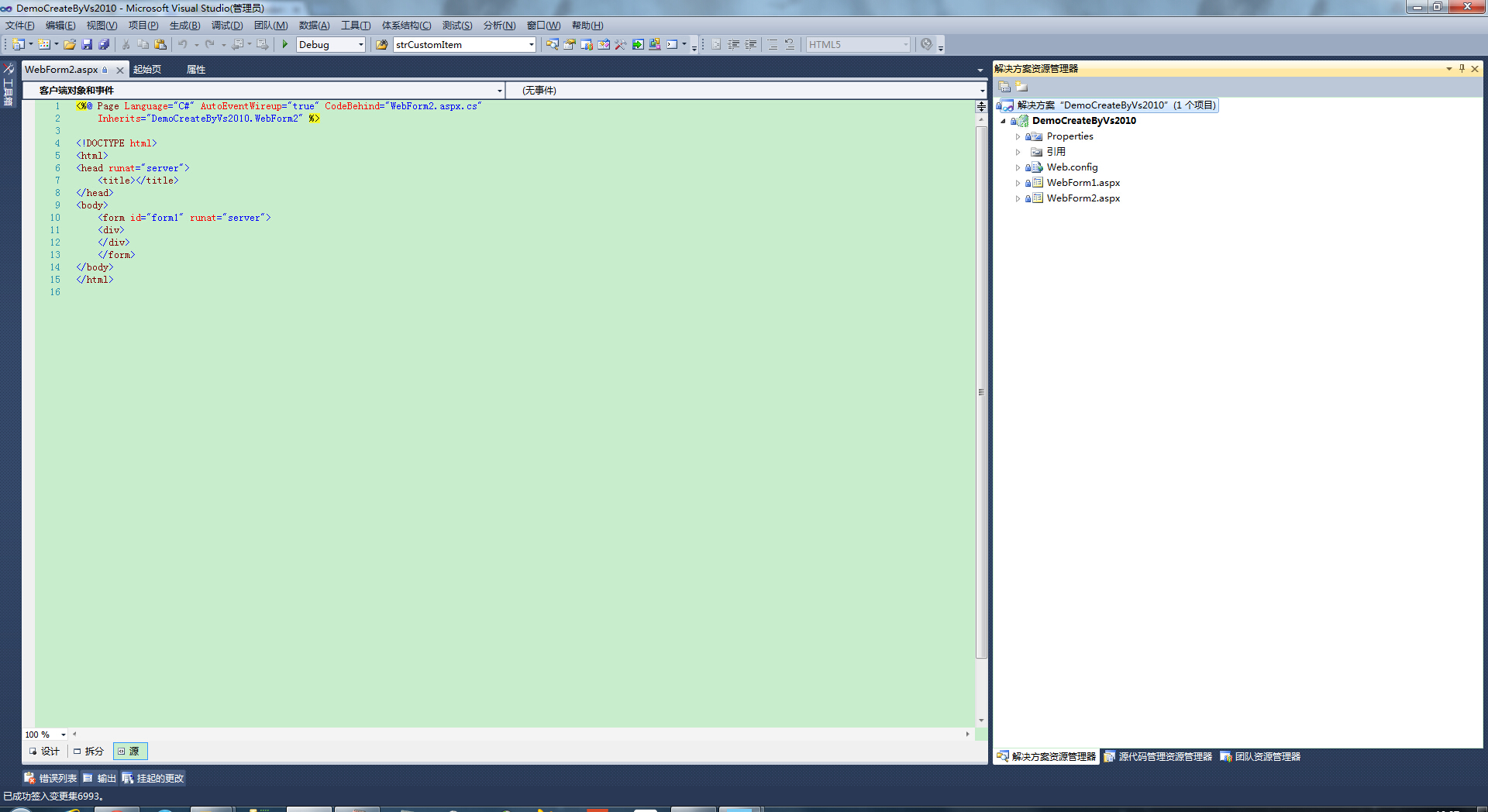Image resolution: width=1488 pixels, height=812 pixels.
Task: Click the Start Page toolbar icon with green arrow
Action: click(637, 44)
